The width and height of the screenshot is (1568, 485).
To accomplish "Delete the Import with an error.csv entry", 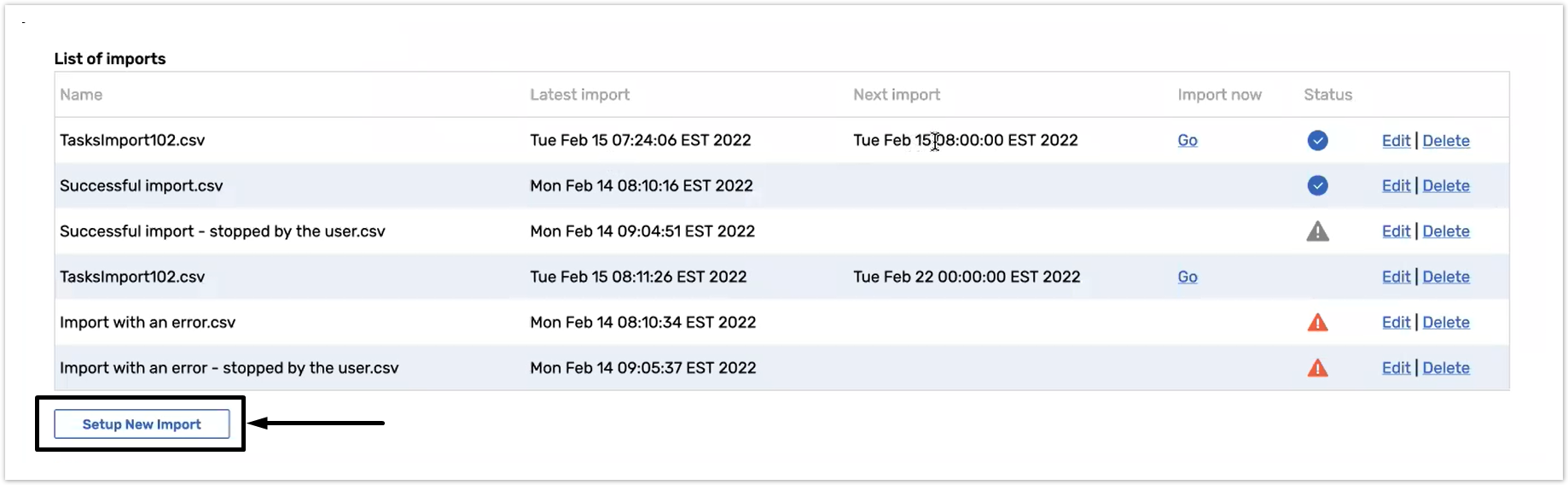I will 1445,323.
